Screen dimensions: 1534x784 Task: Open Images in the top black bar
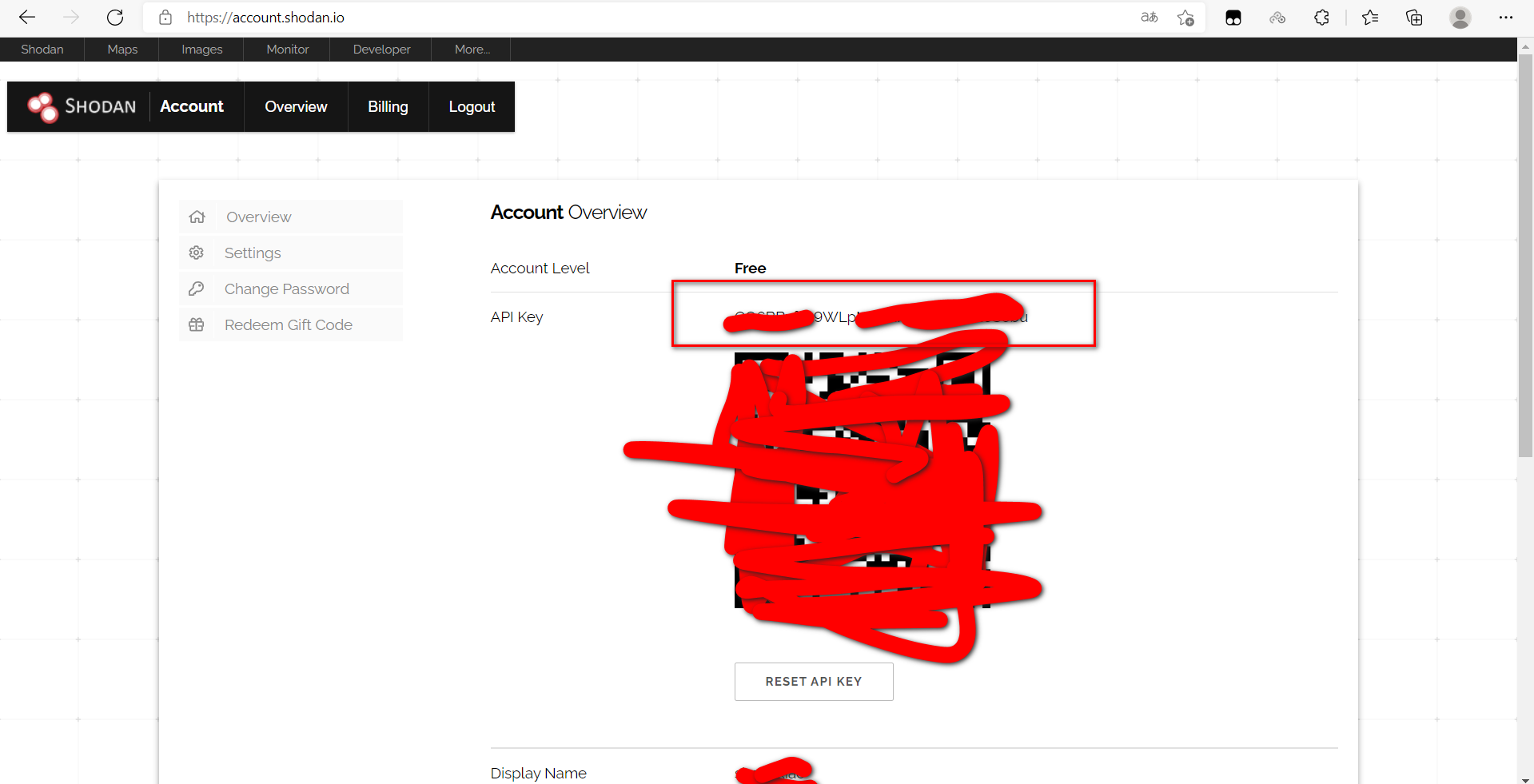point(201,49)
